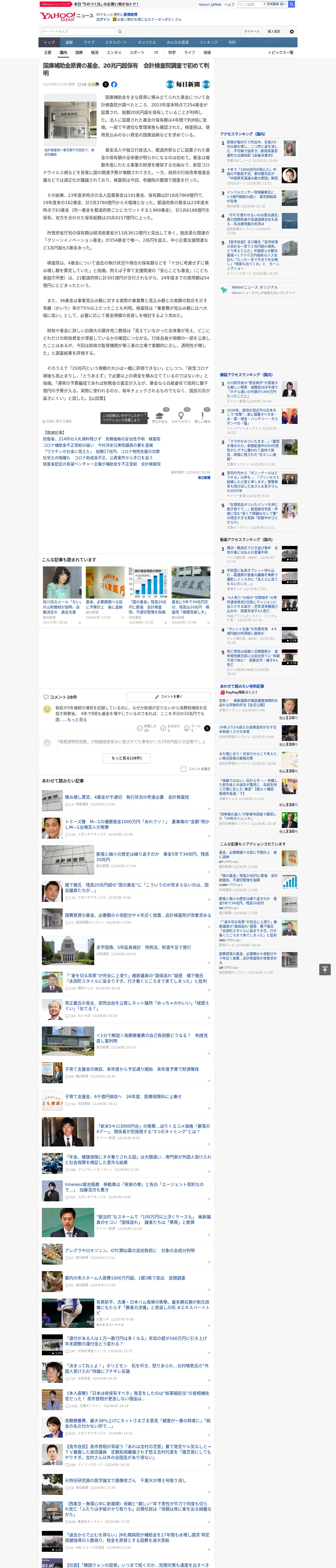
Task: Open トミーズ雅 M-1 article
Action: click(137, 824)
